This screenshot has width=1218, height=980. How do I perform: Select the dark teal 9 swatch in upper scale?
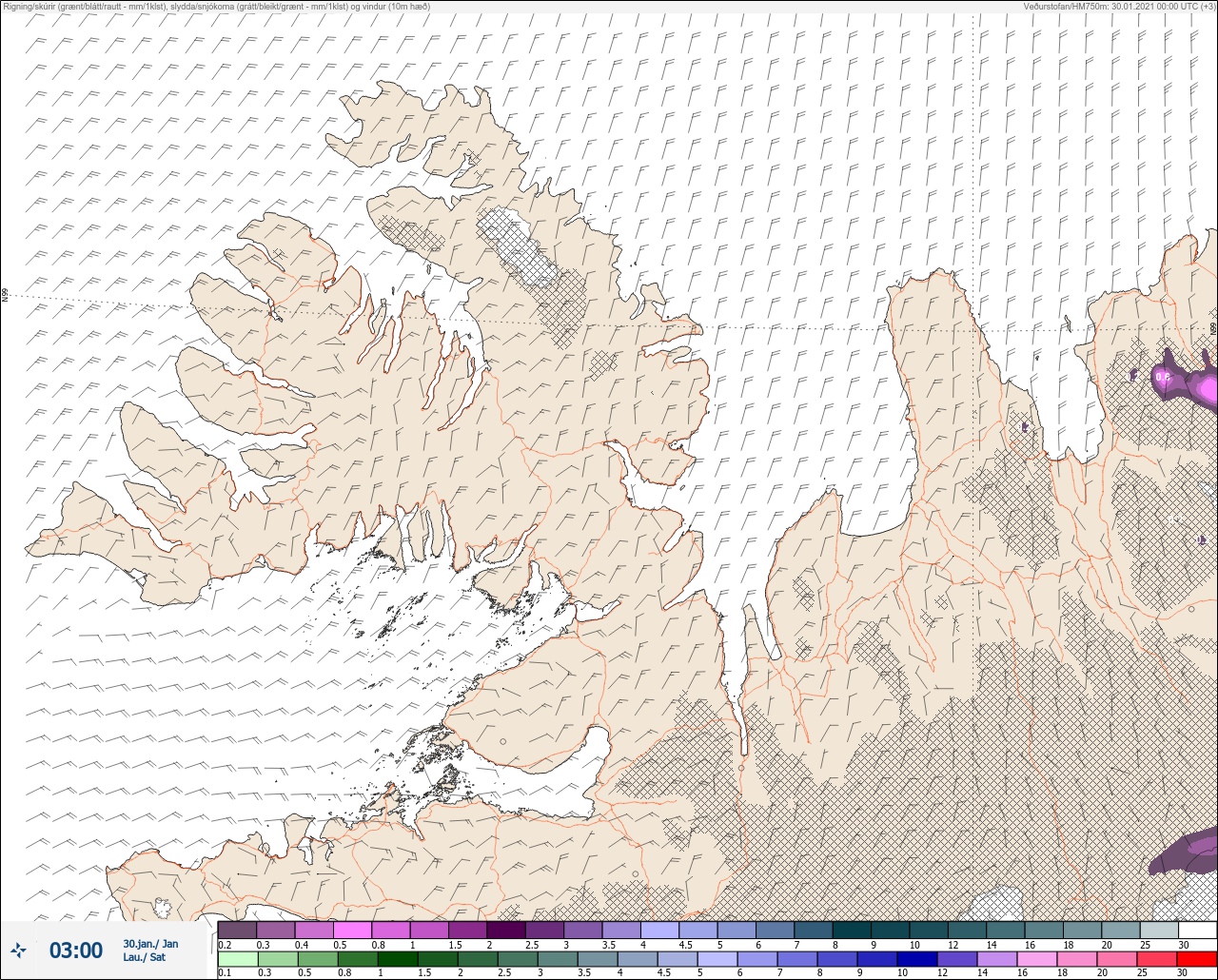pos(891,930)
